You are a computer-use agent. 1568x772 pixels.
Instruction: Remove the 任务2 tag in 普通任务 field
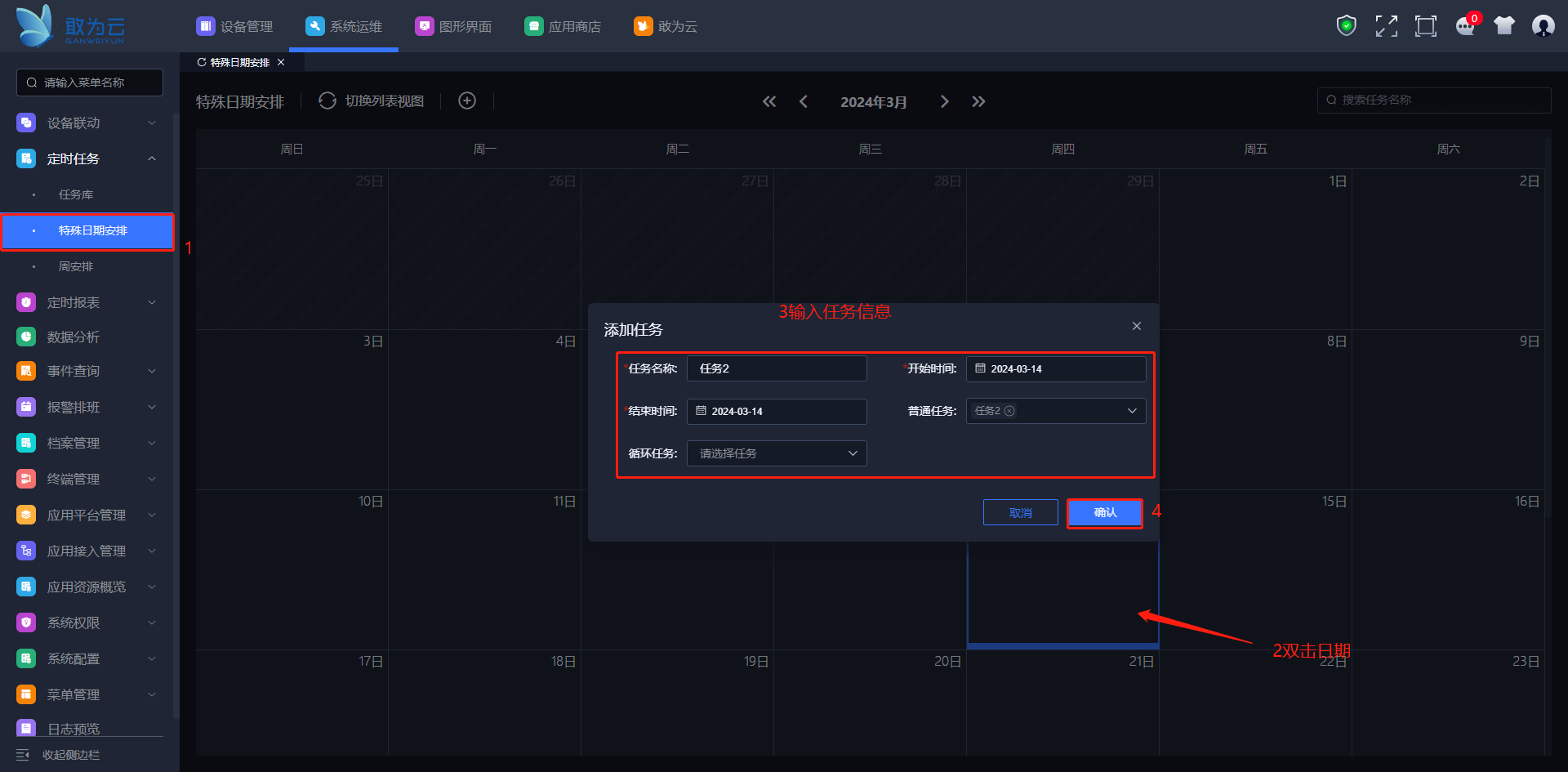pos(1009,411)
